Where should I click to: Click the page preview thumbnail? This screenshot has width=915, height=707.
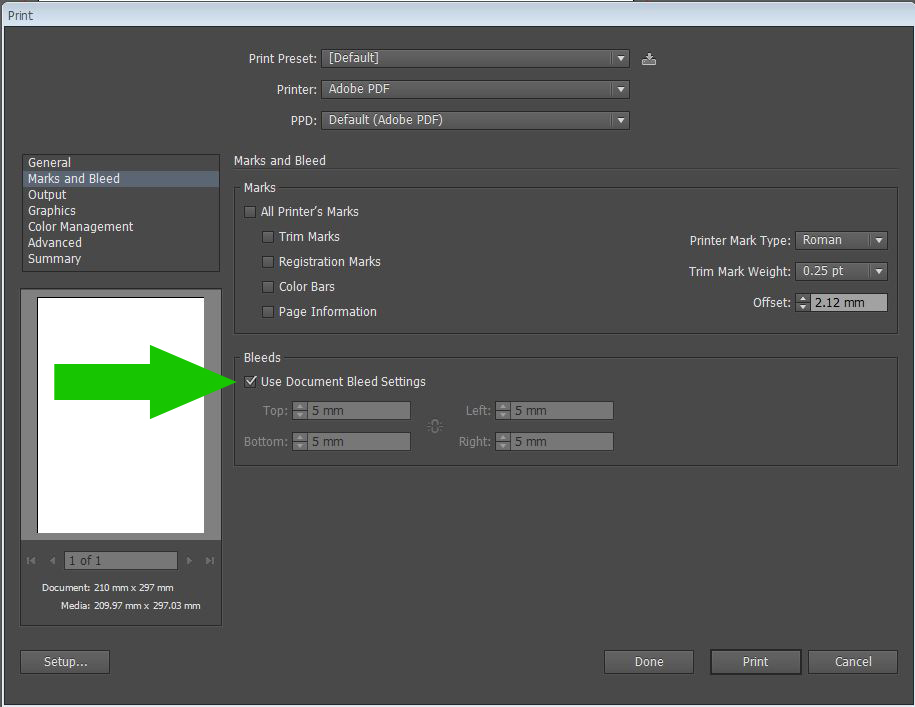pos(121,415)
